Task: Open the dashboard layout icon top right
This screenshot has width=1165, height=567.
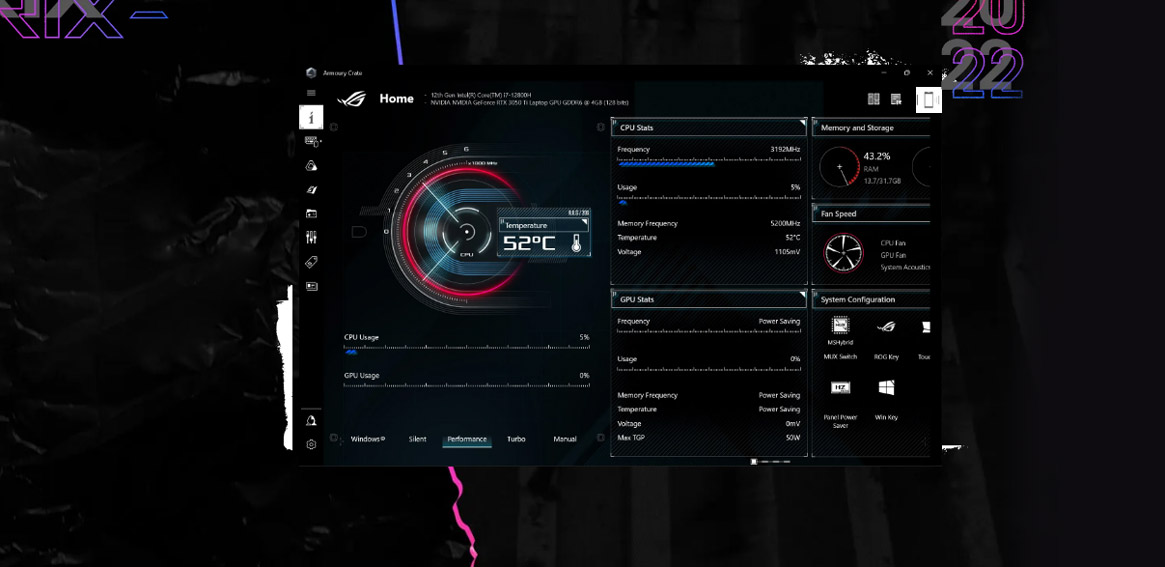Action: (x=874, y=99)
